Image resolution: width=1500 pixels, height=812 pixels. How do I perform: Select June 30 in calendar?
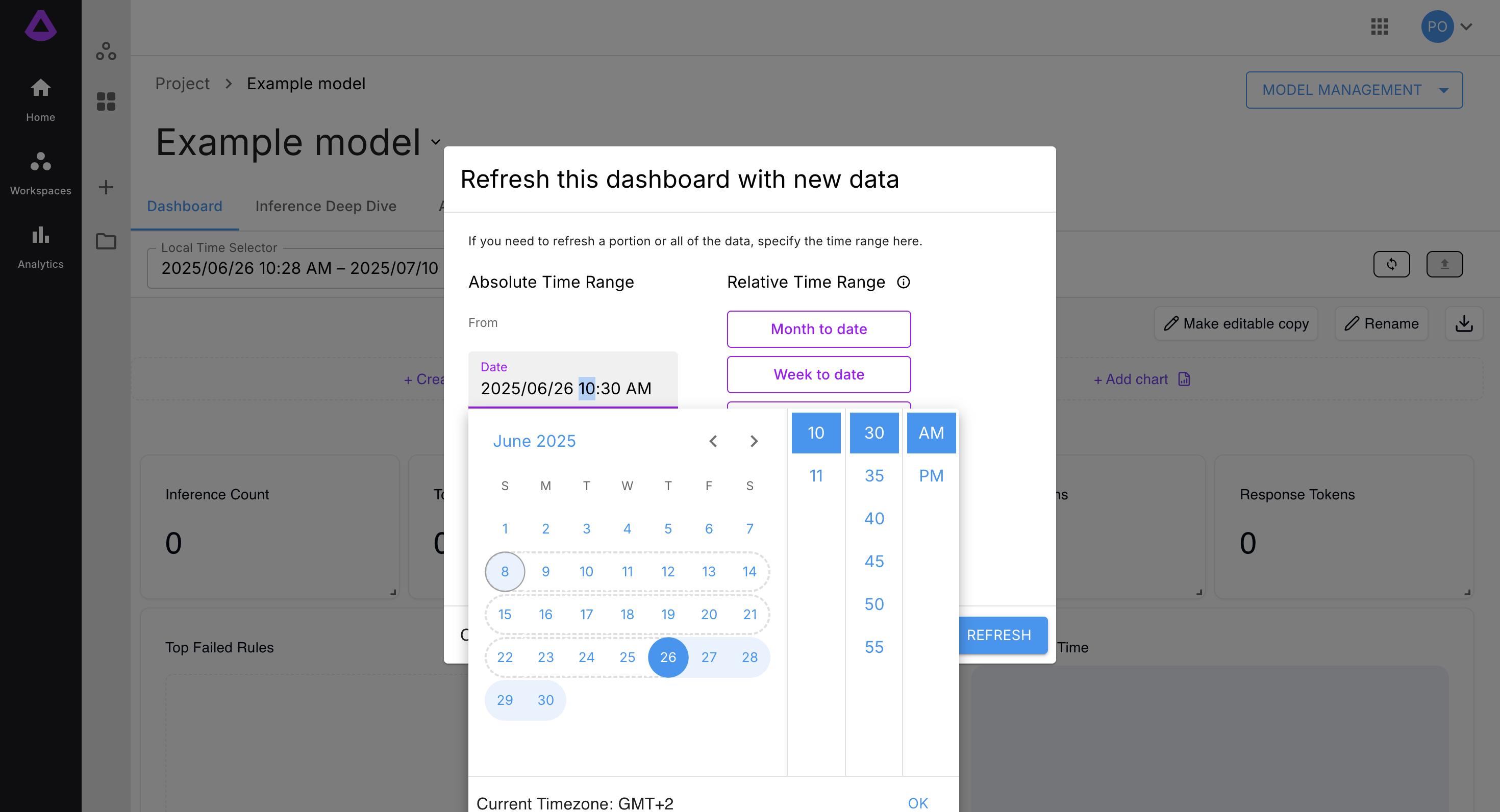(x=545, y=700)
